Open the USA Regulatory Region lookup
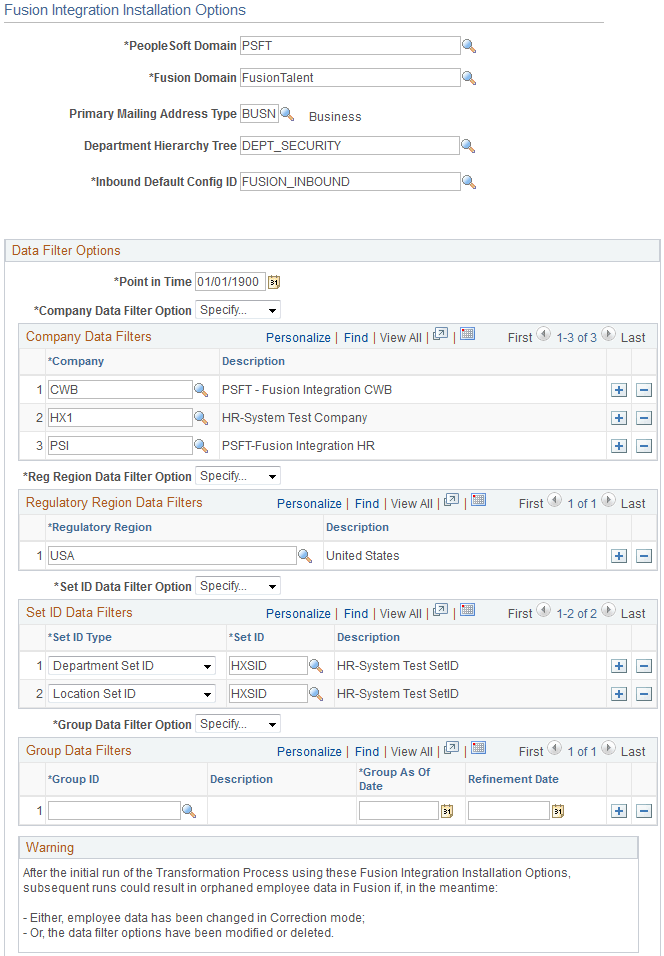 click(x=305, y=555)
